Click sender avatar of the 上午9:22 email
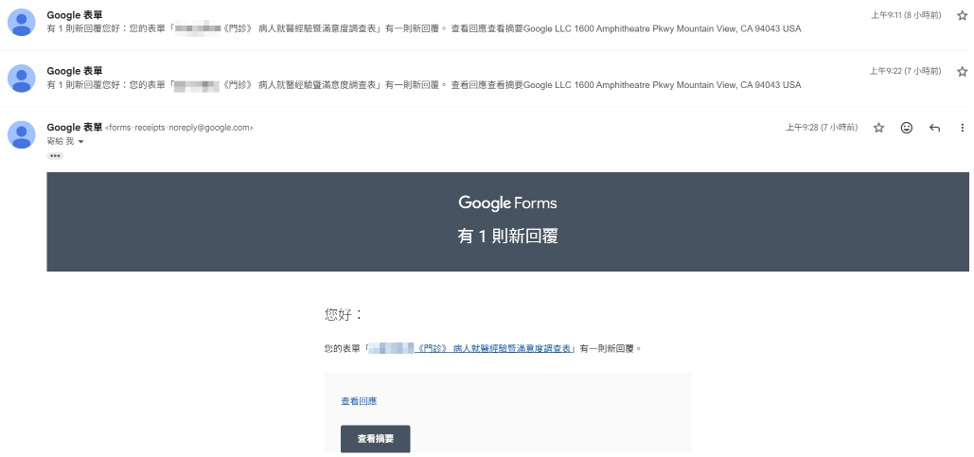This screenshot has height=457, width=974. tap(21, 78)
